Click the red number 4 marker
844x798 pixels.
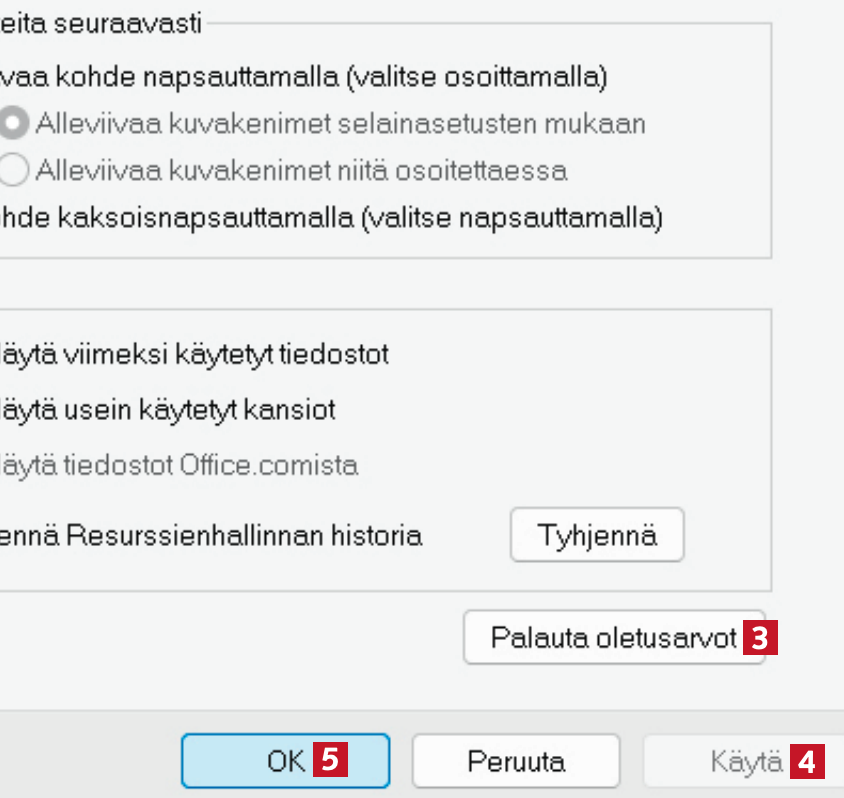point(806,762)
